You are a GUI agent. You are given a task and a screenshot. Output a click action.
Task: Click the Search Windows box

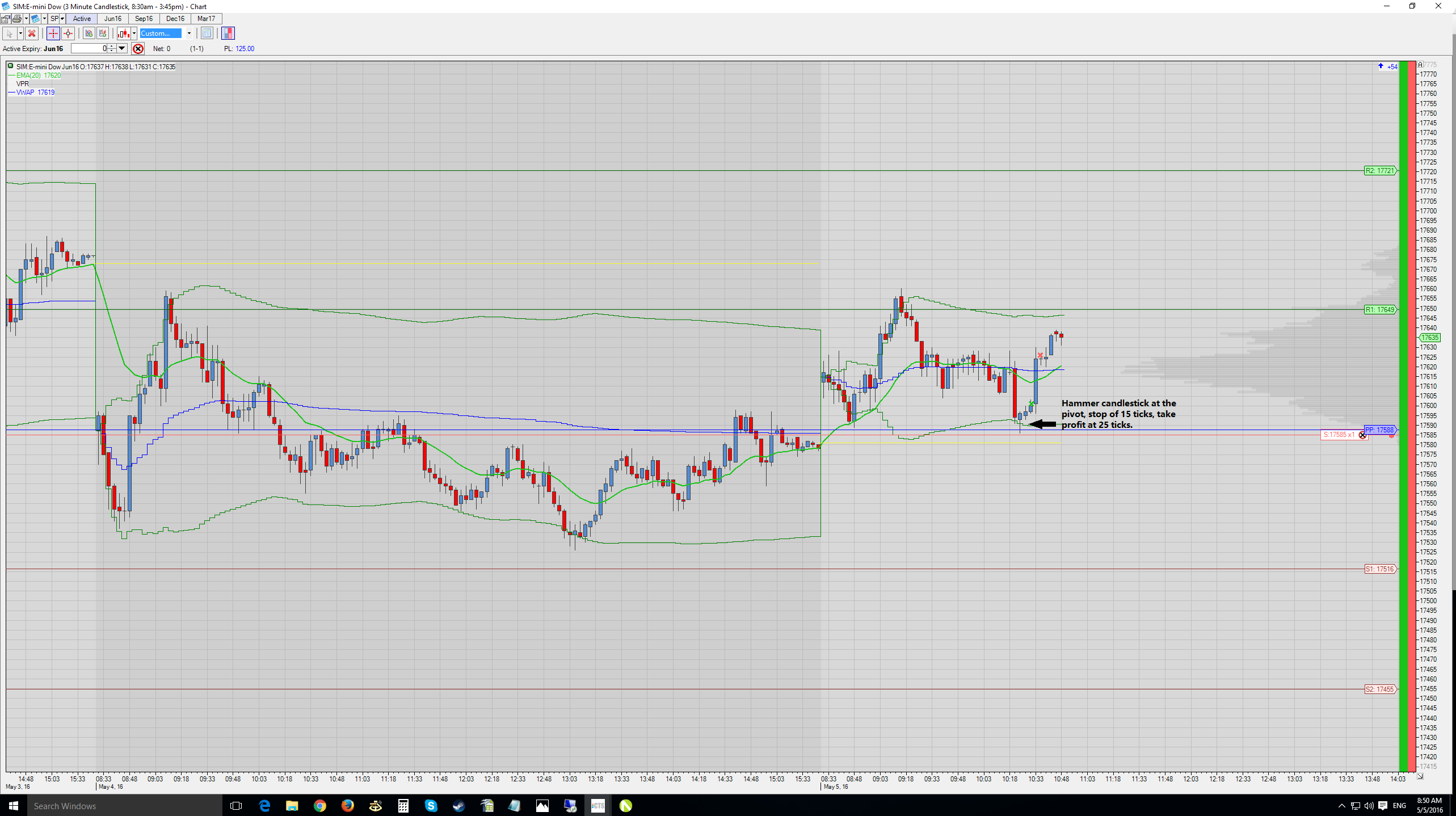click(125, 806)
